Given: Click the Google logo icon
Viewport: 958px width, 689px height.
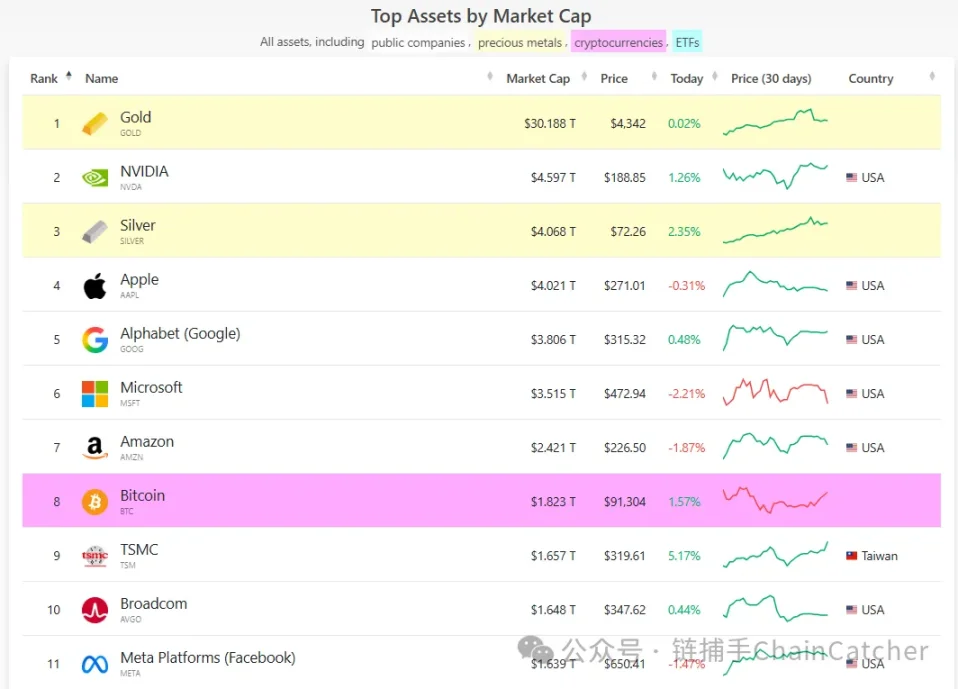Looking at the screenshot, I should pyautogui.click(x=95, y=340).
